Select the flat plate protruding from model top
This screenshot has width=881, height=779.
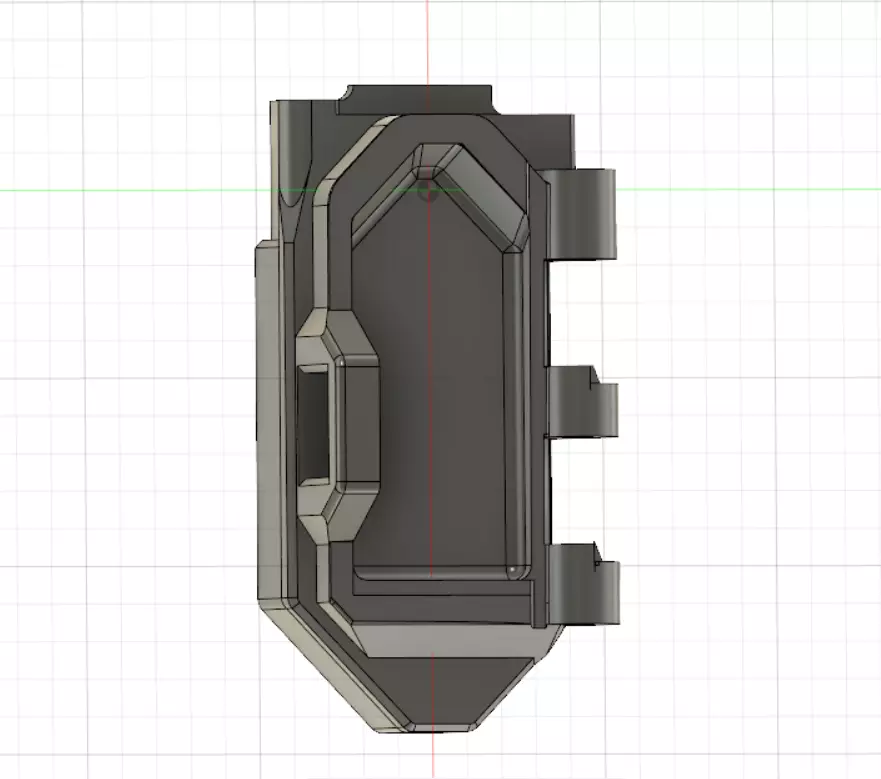[x=416, y=99]
